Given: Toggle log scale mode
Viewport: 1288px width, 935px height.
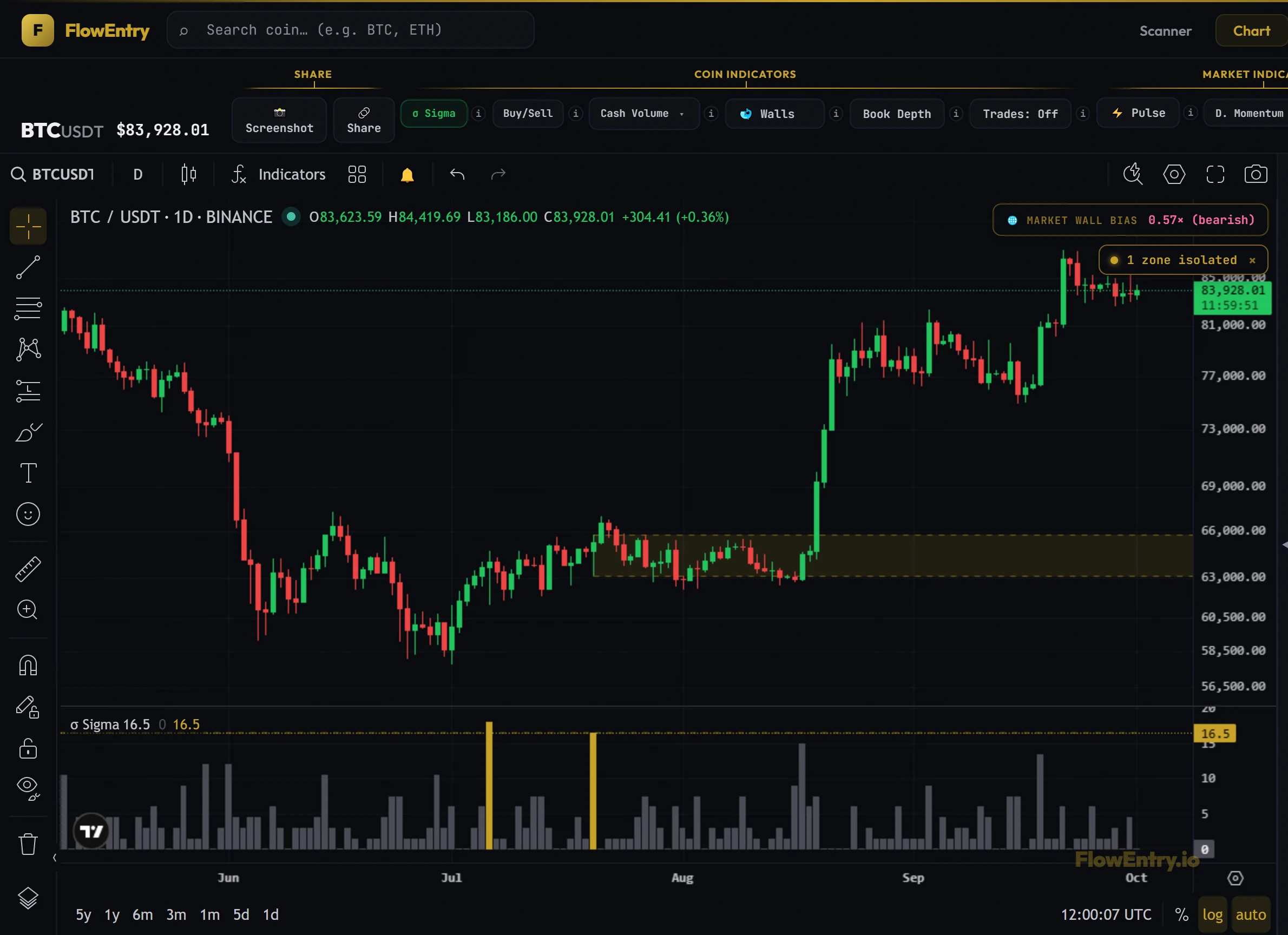Looking at the screenshot, I should (x=1212, y=914).
